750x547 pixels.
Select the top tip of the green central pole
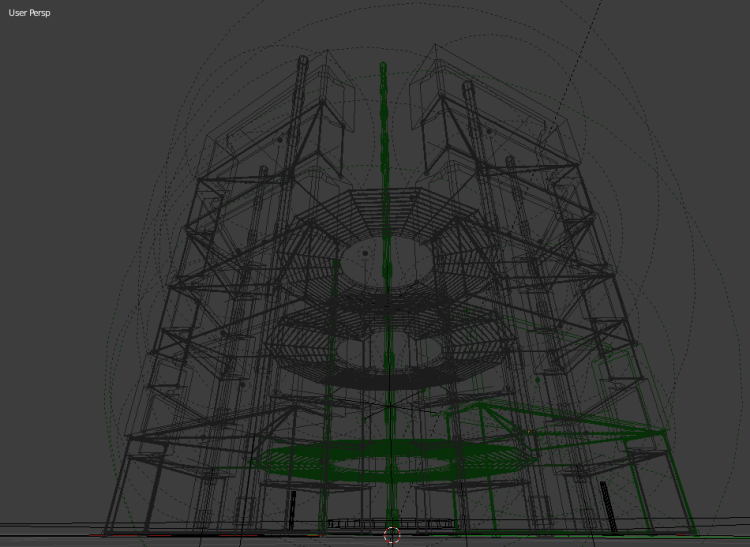382,67
